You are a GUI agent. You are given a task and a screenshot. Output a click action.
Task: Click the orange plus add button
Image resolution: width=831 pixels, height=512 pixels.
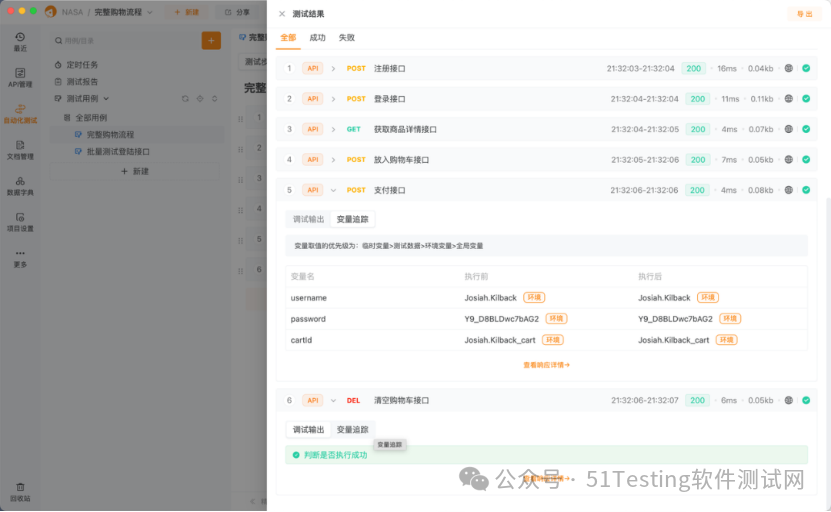coord(211,40)
